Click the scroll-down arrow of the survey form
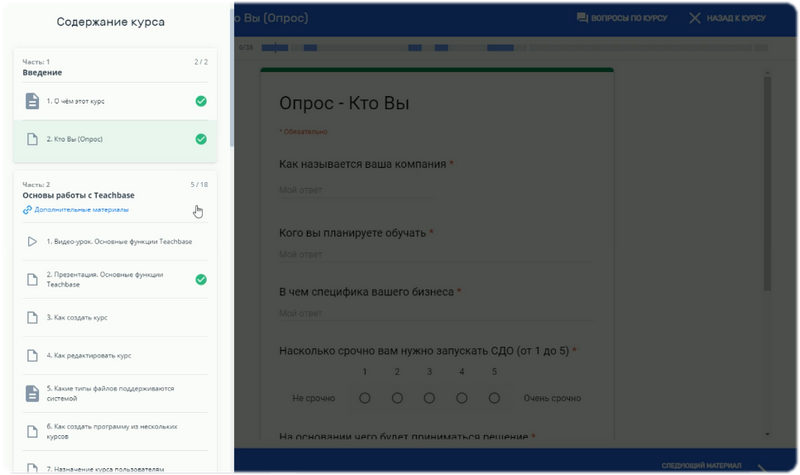800x475 pixels. coord(767,434)
